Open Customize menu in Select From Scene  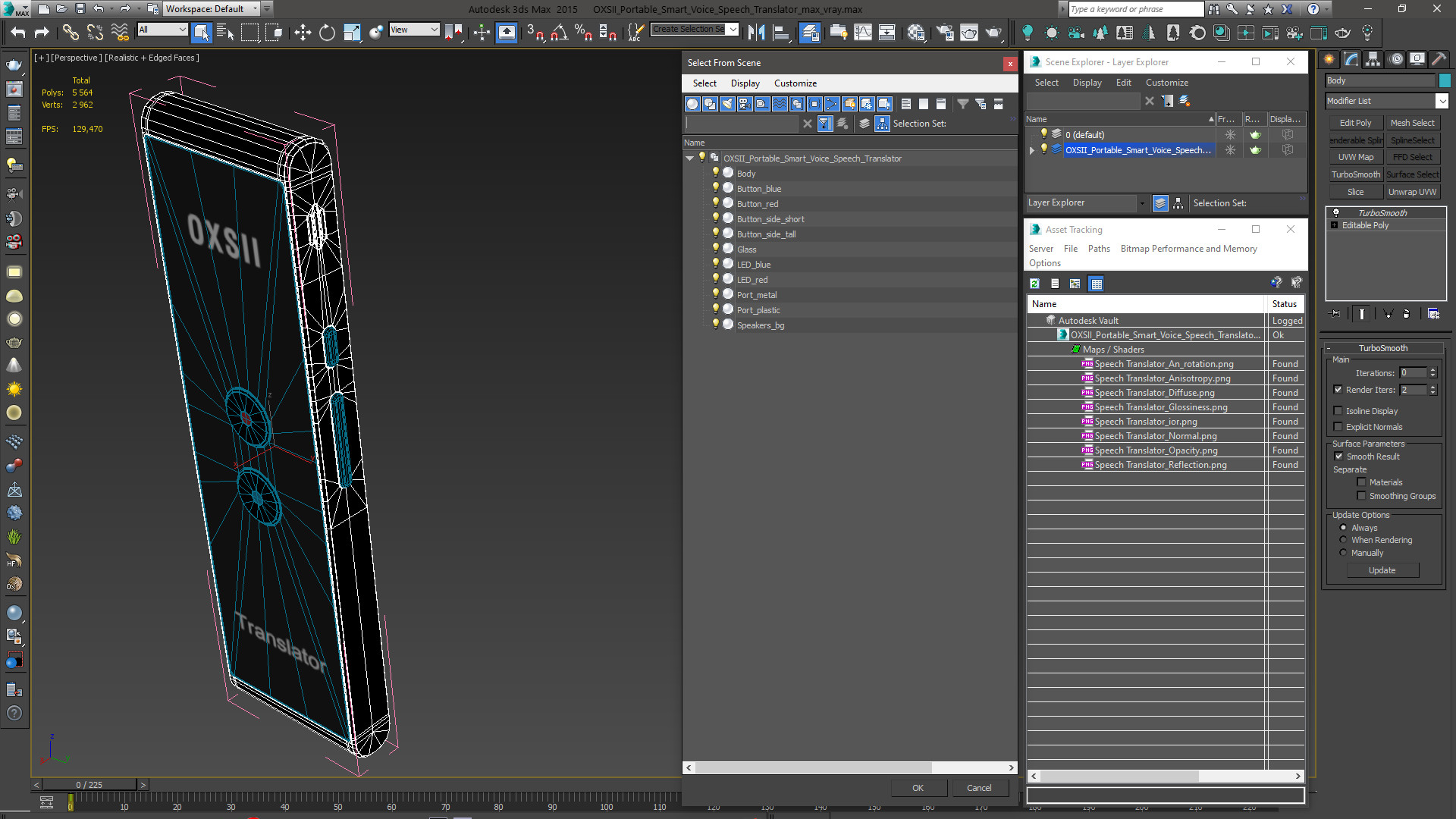point(795,83)
